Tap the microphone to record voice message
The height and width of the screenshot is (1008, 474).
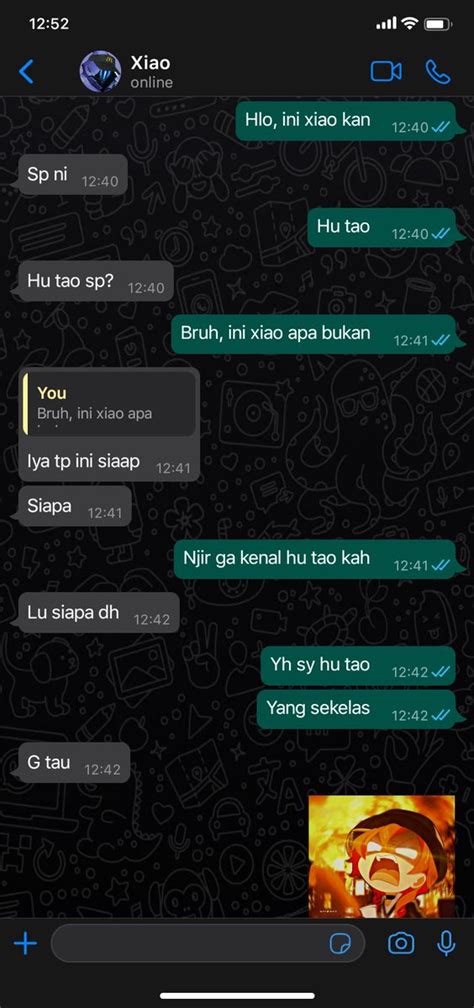[446, 944]
